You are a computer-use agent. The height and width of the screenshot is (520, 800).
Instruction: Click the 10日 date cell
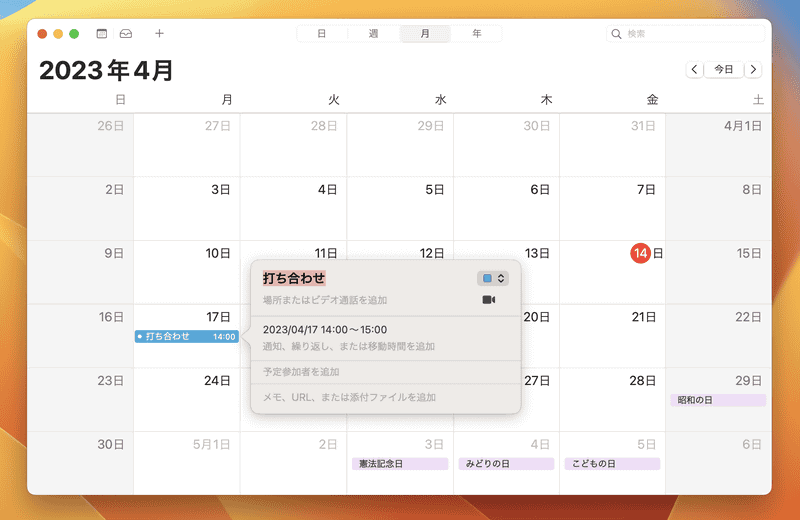click(x=187, y=273)
